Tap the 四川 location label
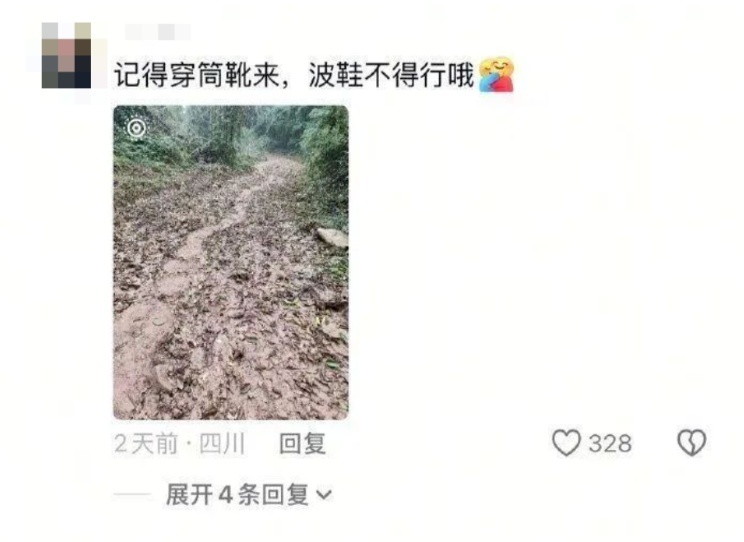Viewport: 744px width, 542px height. click(x=222, y=444)
